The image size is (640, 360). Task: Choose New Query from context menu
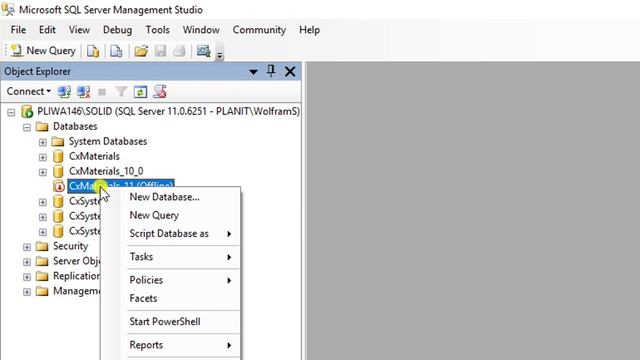(x=154, y=216)
